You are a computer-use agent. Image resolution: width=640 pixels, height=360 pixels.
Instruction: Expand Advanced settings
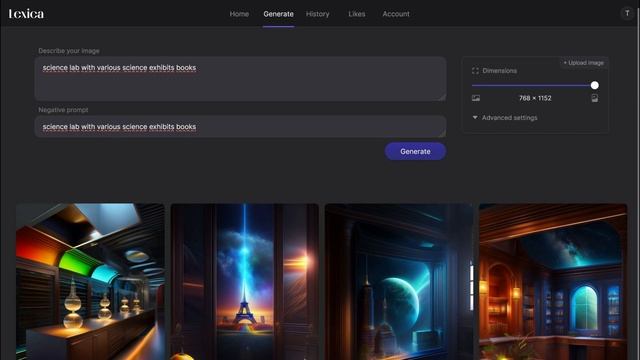(x=505, y=118)
